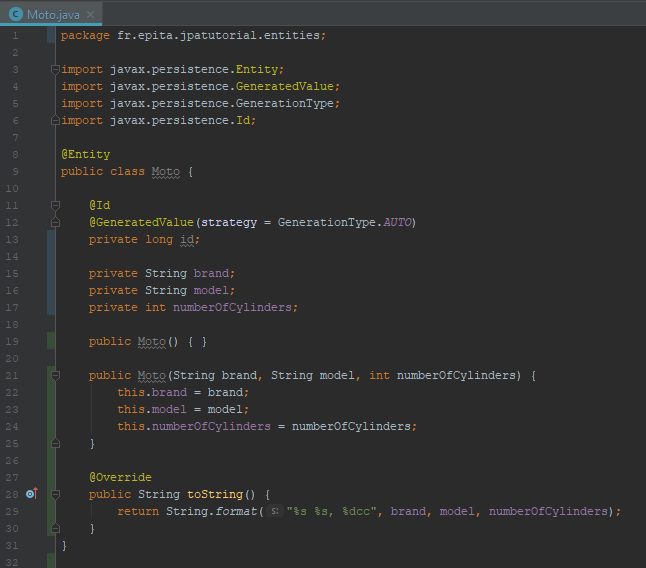The image size is (646, 568).
Task: Click the 'model' field declaration on line 16
Action: [211, 290]
